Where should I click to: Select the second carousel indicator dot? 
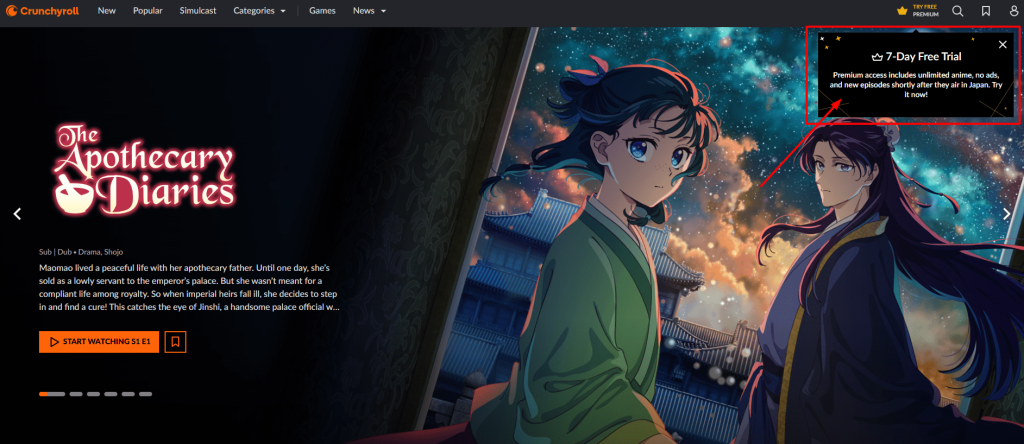(x=76, y=394)
